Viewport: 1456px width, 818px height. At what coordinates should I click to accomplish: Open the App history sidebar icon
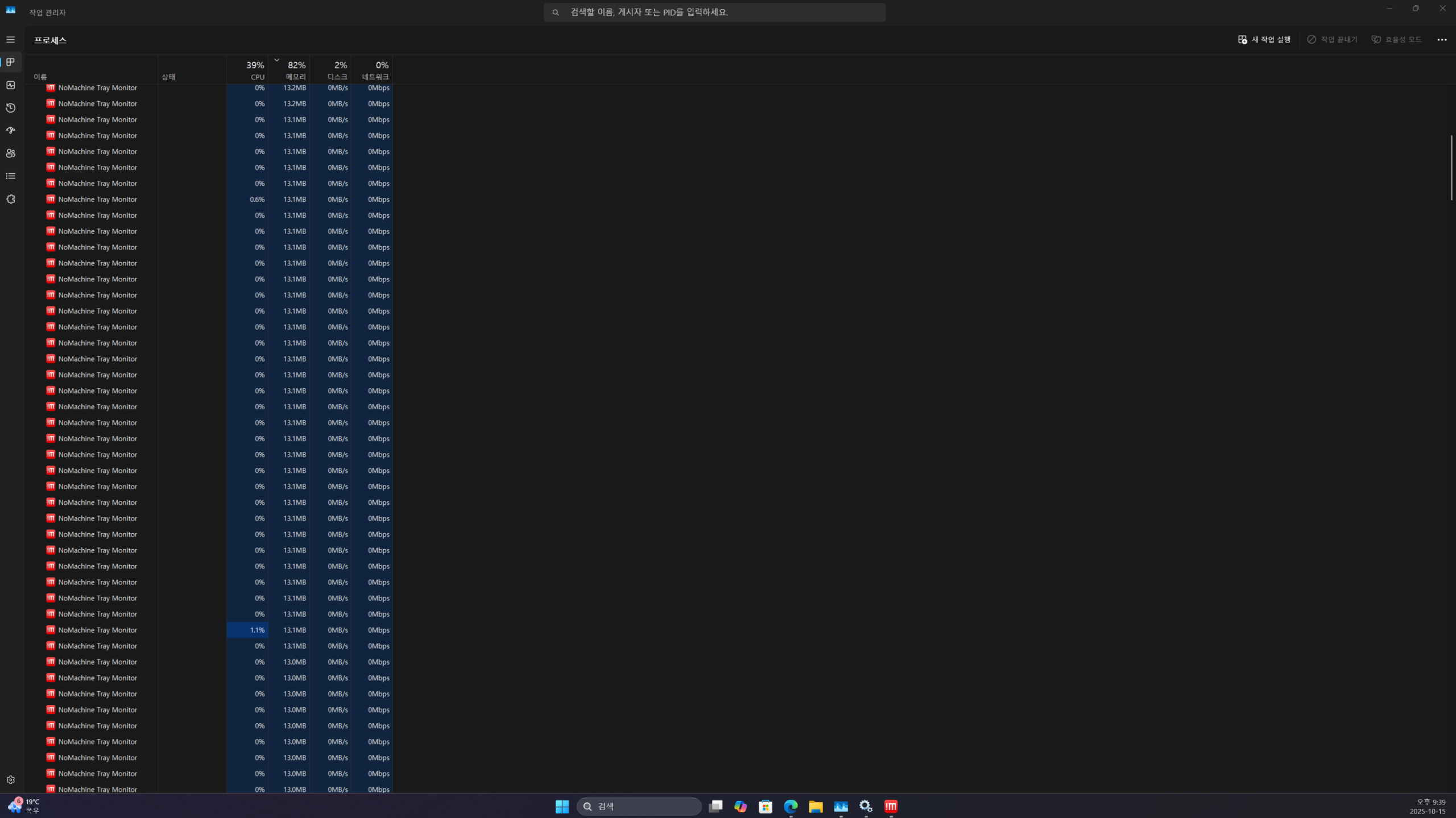[11, 108]
